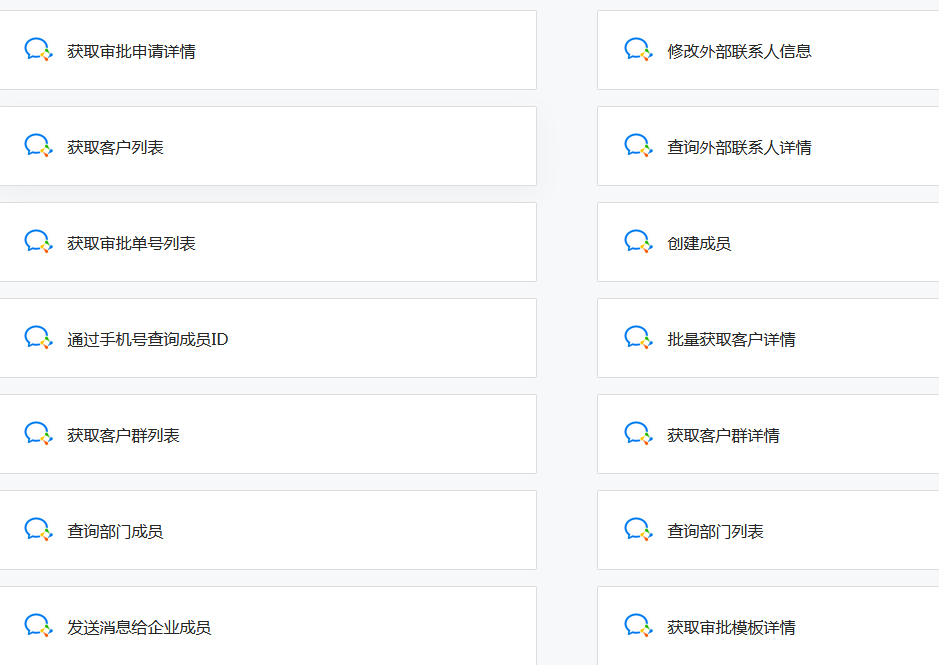Click the WeCom icon beside 获取客户列表

[x=38, y=146]
